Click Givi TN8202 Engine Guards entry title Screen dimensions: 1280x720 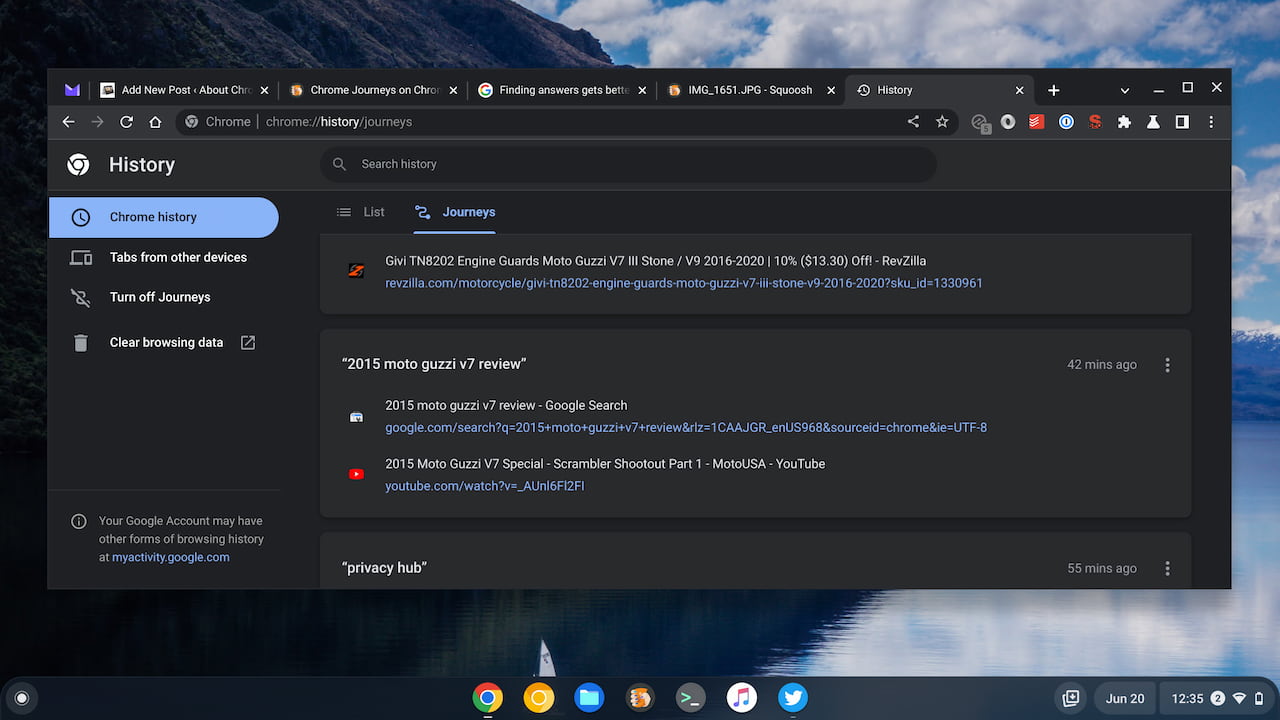tap(656, 261)
